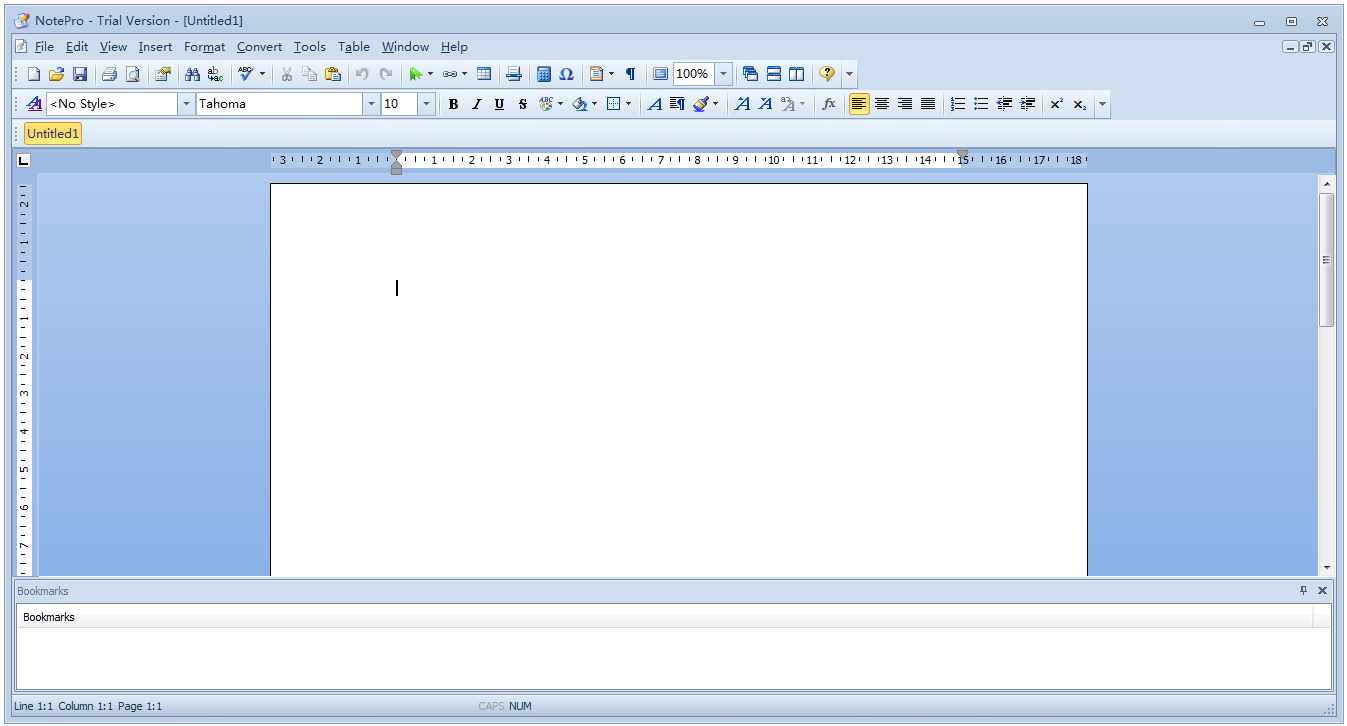Screen dimensions: 1347x726
Task: Open the Tahoma font name dropdown
Action: click(x=371, y=104)
